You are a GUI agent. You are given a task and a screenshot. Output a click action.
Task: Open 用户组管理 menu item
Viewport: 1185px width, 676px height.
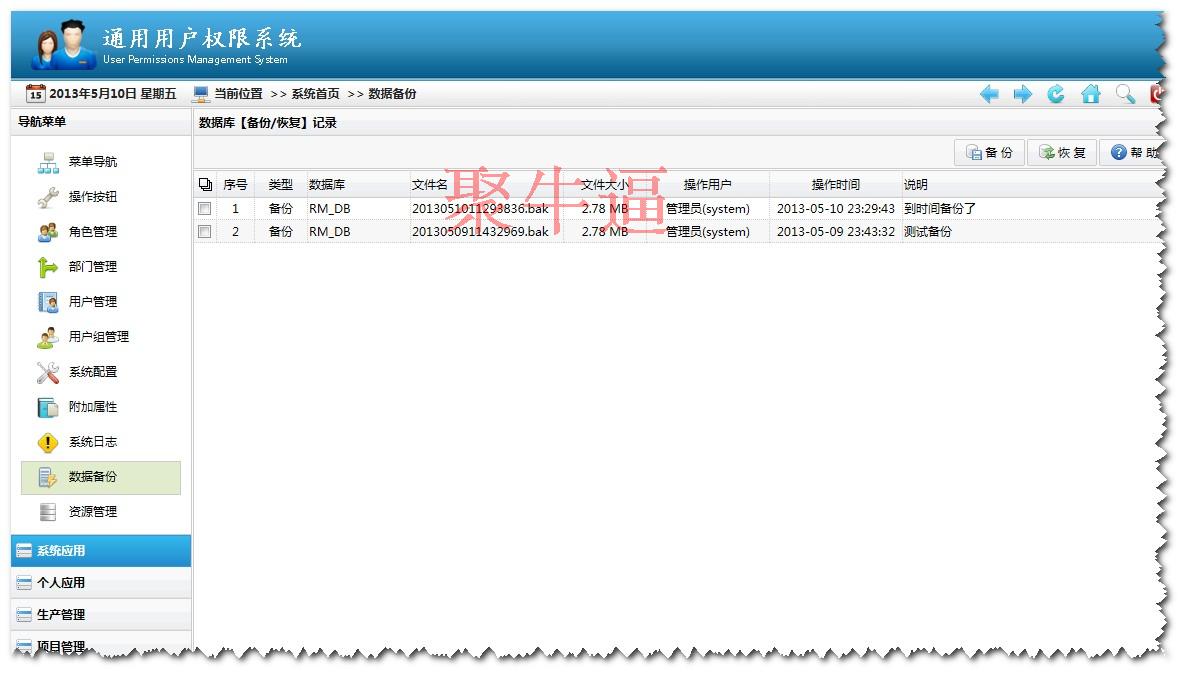[x=98, y=337]
